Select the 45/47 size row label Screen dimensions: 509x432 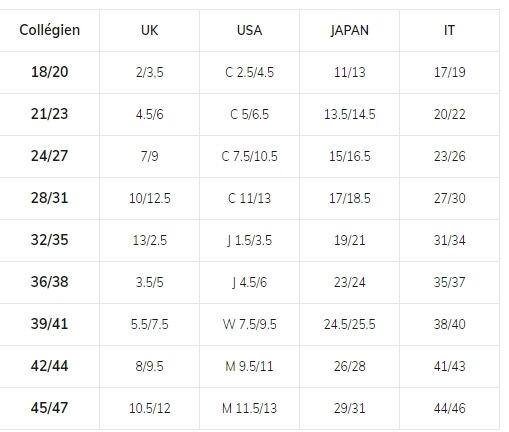pyautogui.click(x=50, y=408)
